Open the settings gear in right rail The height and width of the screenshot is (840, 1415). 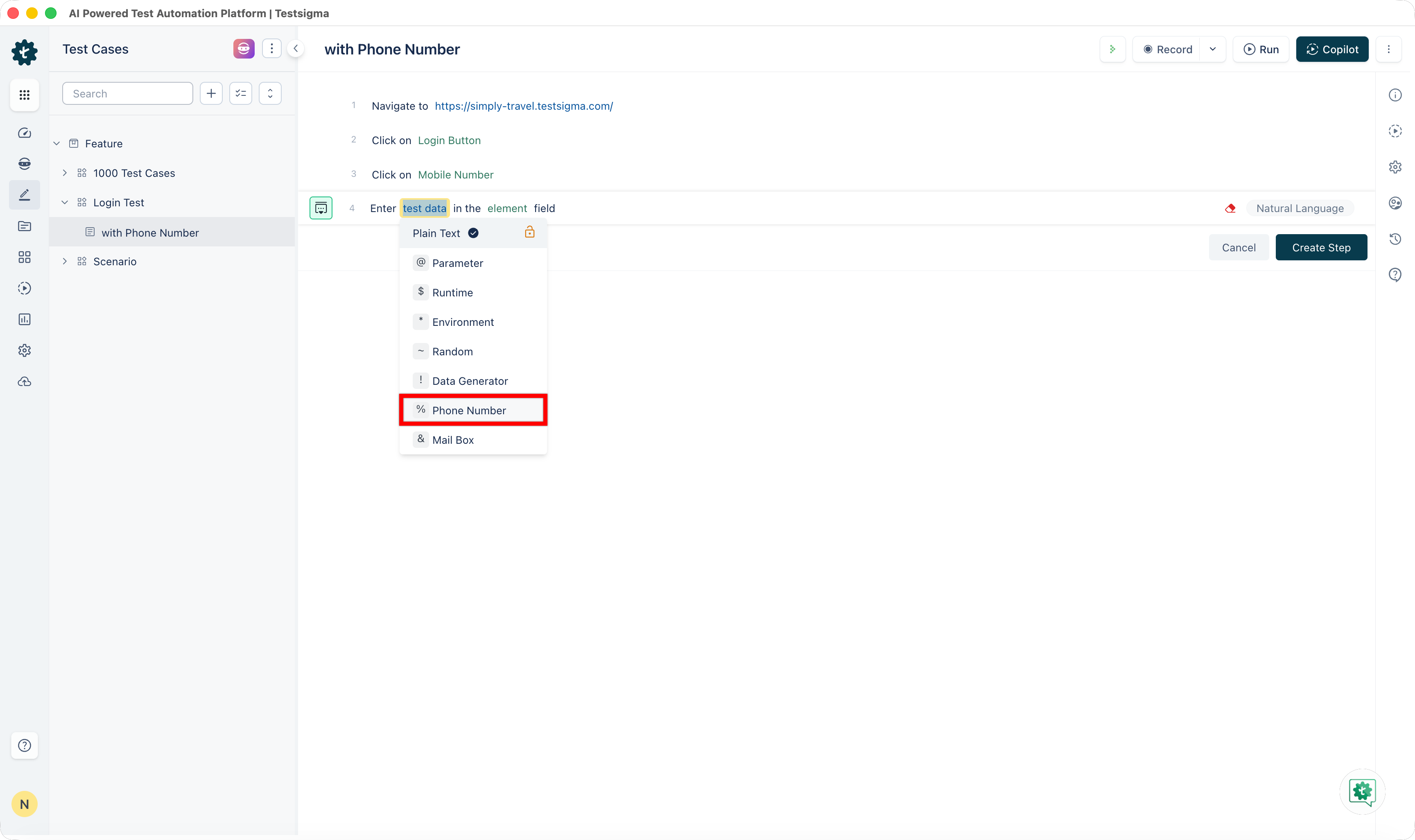[1395, 167]
